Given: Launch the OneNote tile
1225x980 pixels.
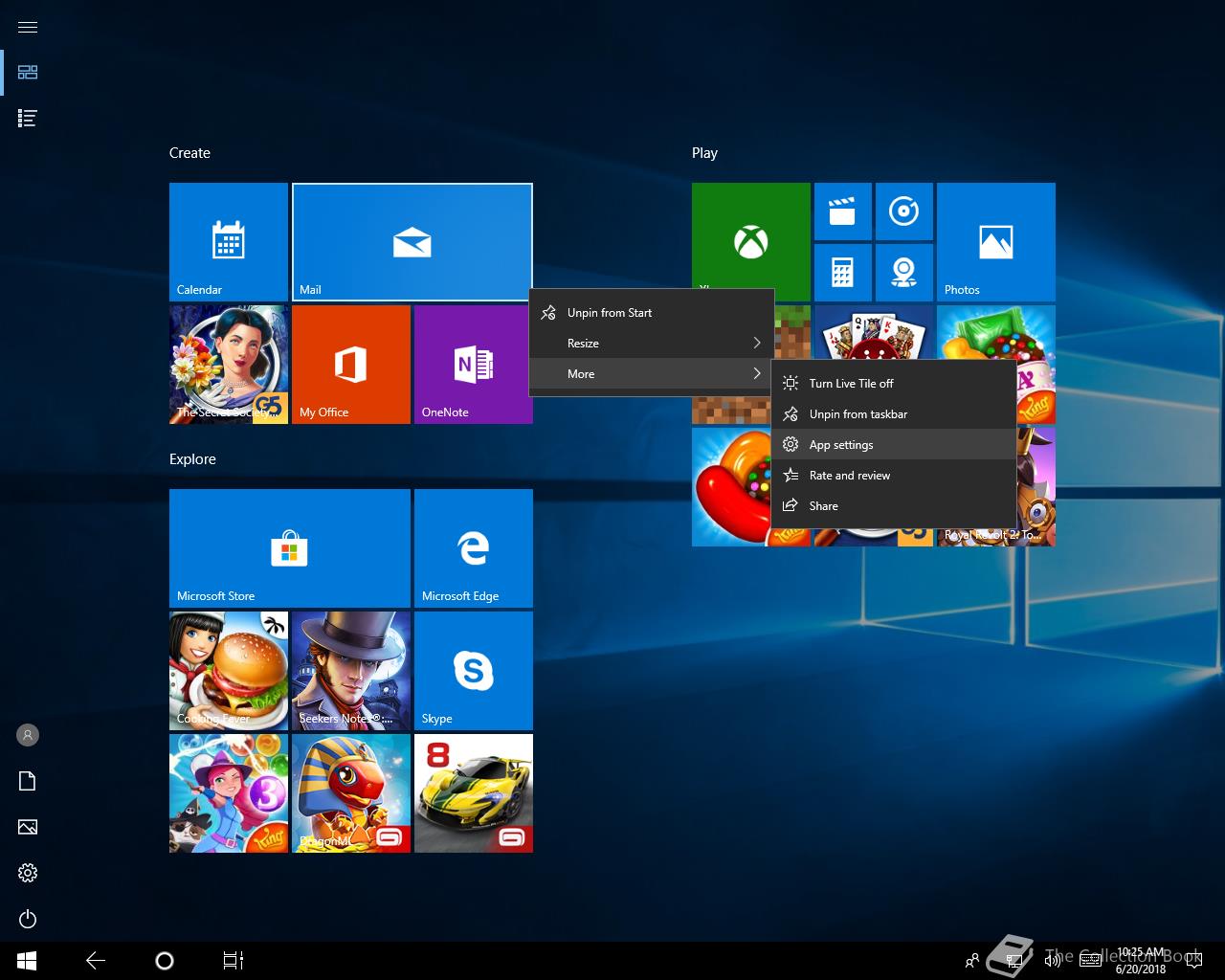Looking at the screenshot, I should pyautogui.click(x=474, y=365).
